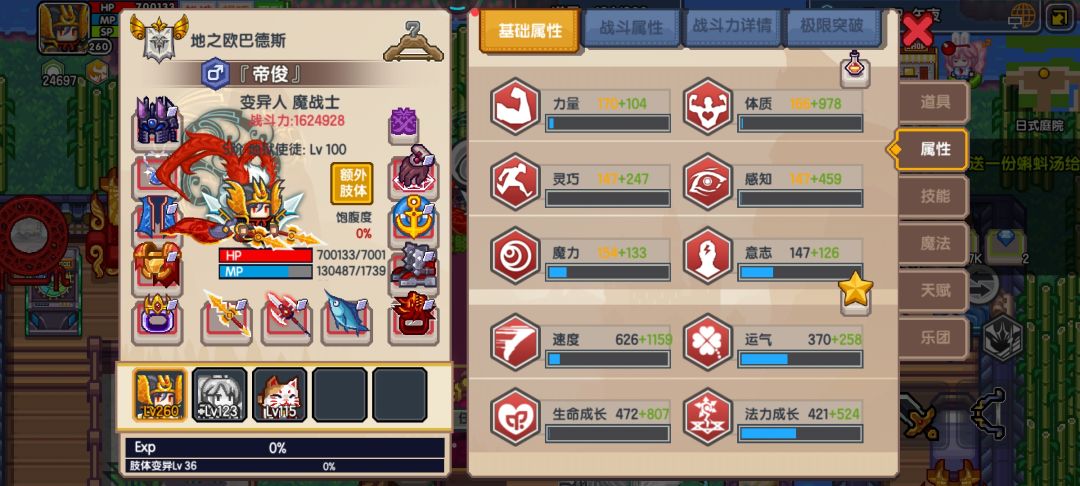
Task: Select the 感知 eye attribute icon
Action: [x=707, y=182]
